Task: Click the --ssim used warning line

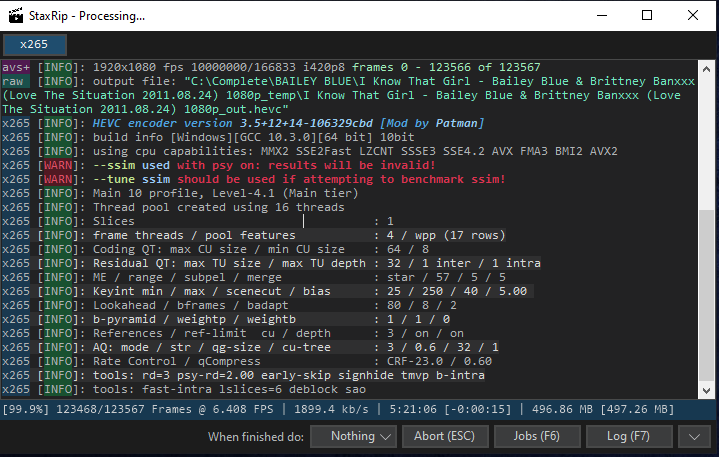Action: point(219,165)
